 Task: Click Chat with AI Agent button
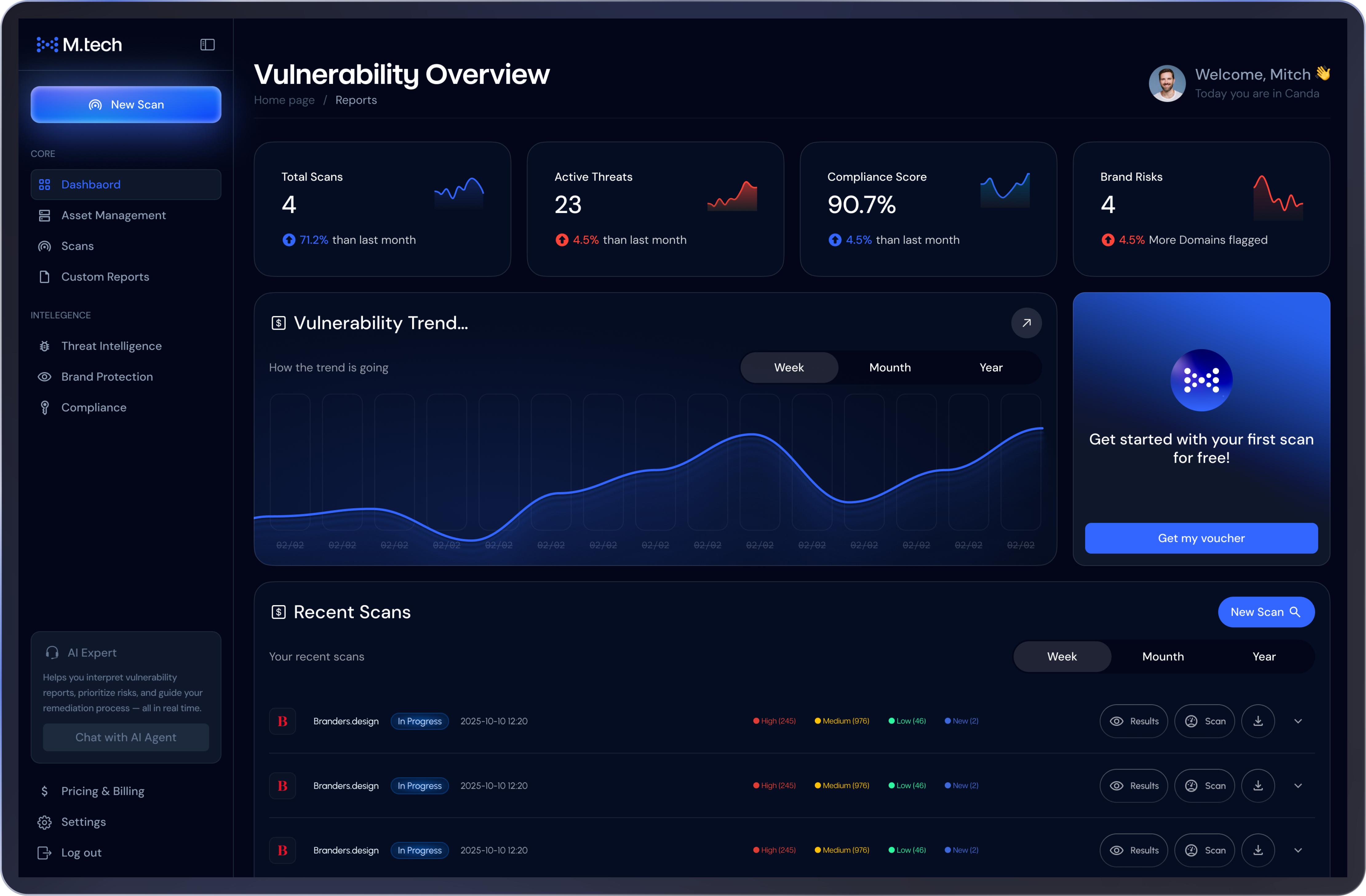(126, 737)
